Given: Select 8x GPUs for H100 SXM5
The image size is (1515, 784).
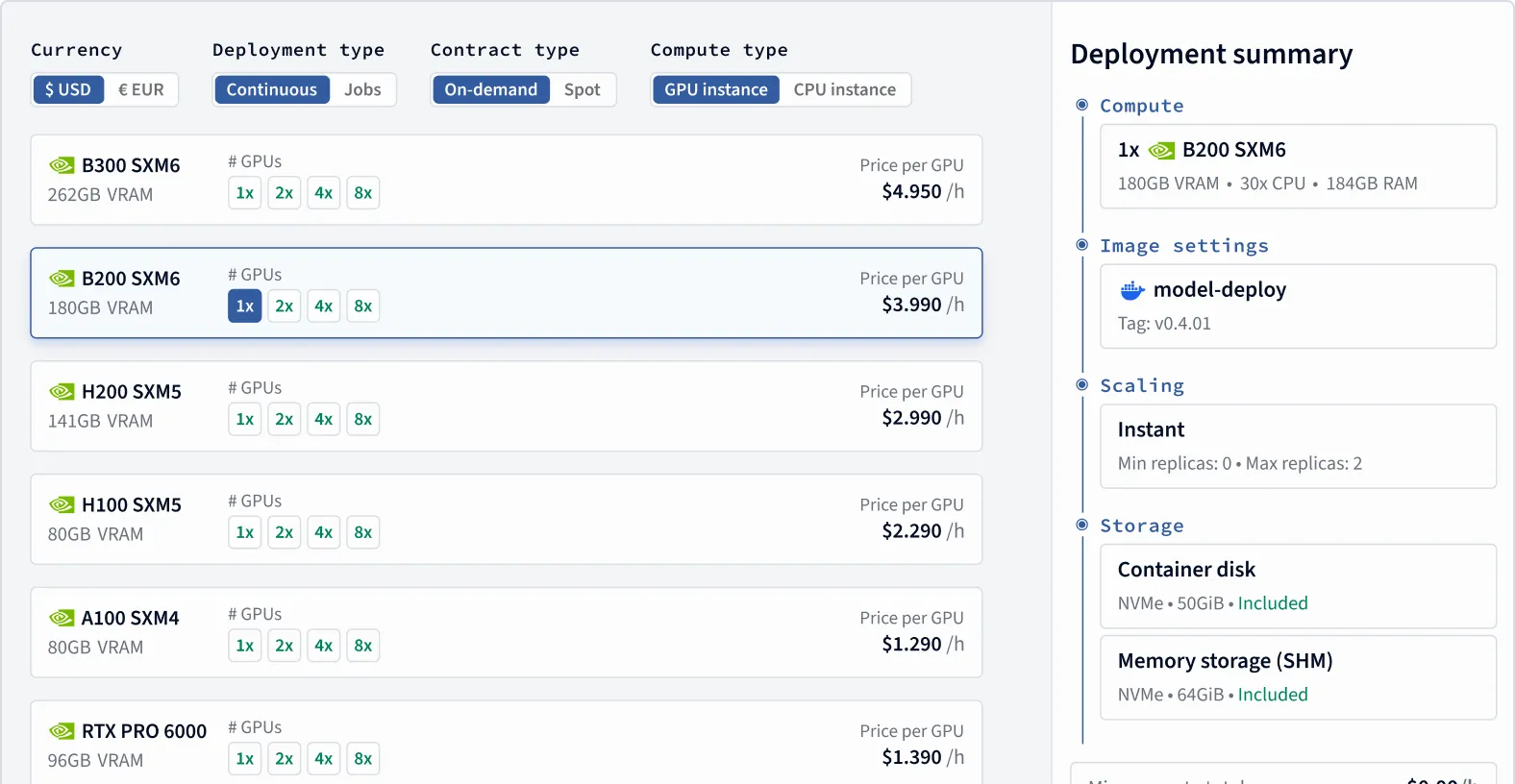Looking at the screenshot, I should click(363, 532).
